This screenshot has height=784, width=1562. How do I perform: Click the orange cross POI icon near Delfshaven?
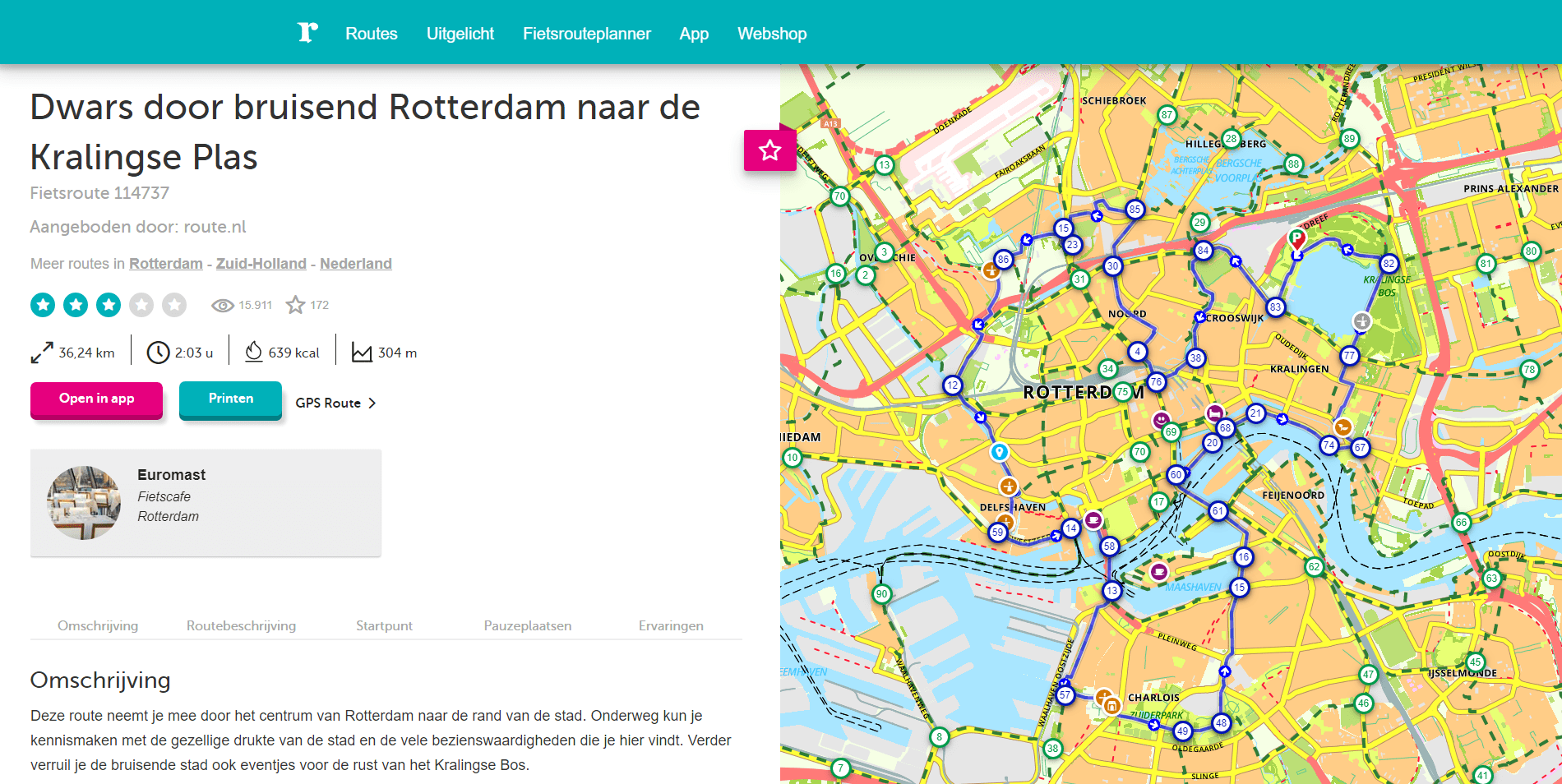pyautogui.click(x=1009, y=487)
